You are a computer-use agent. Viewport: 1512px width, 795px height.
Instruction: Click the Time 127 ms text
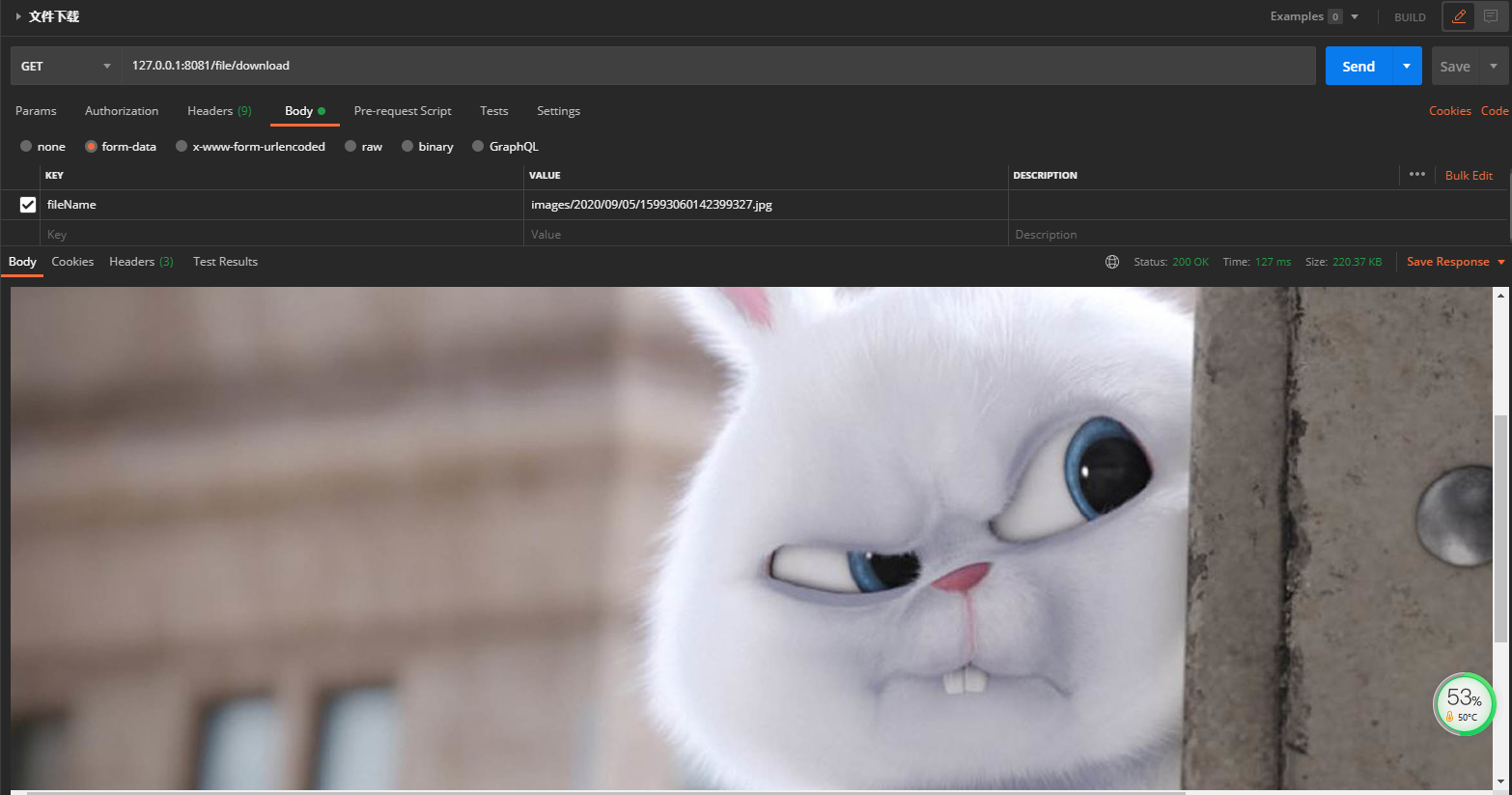point(1256,262)
